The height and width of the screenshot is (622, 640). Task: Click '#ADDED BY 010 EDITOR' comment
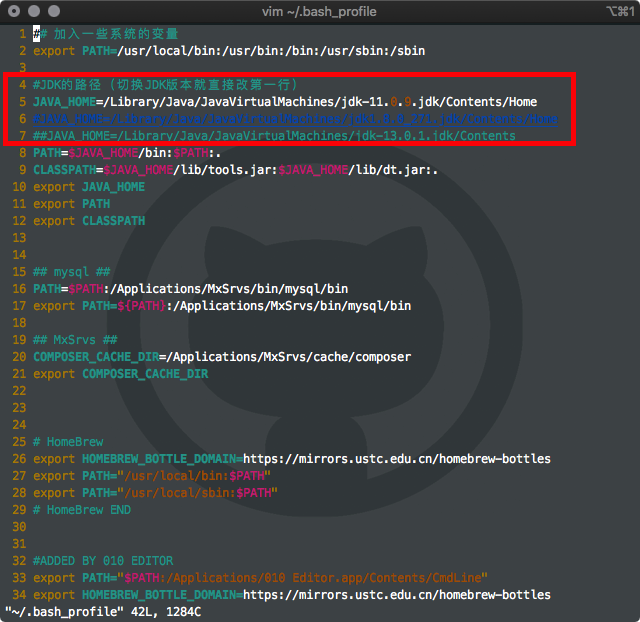pos(103,561)
